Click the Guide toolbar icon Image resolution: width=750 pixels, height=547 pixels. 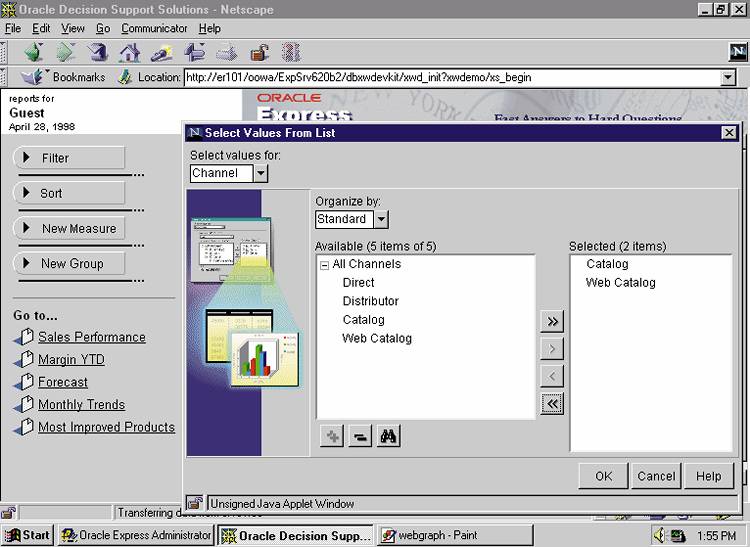point(195,52)
